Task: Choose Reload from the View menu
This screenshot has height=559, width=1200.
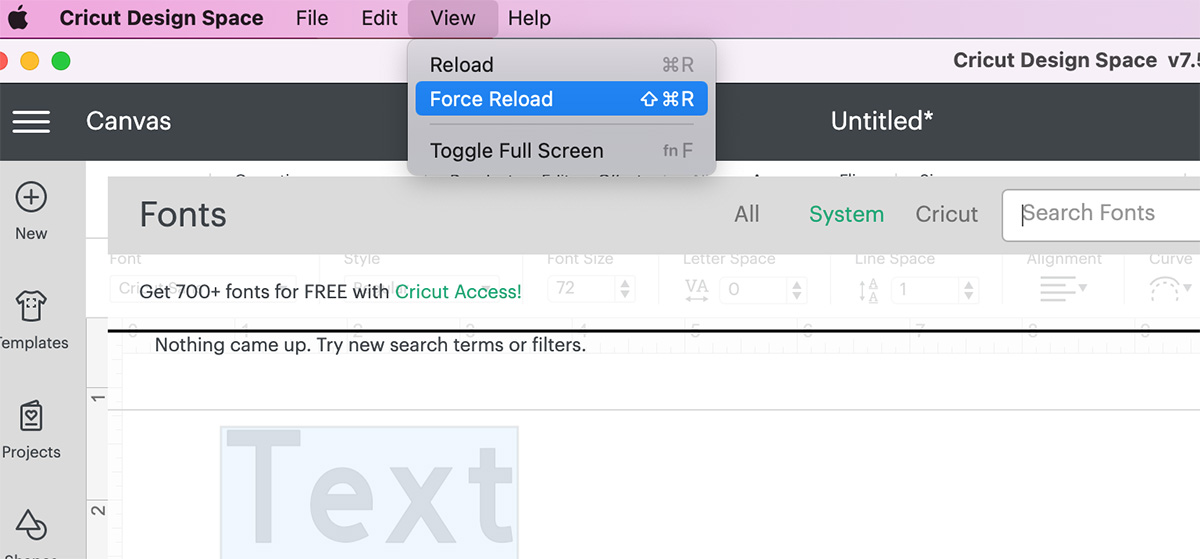Action: pos(561,65)
